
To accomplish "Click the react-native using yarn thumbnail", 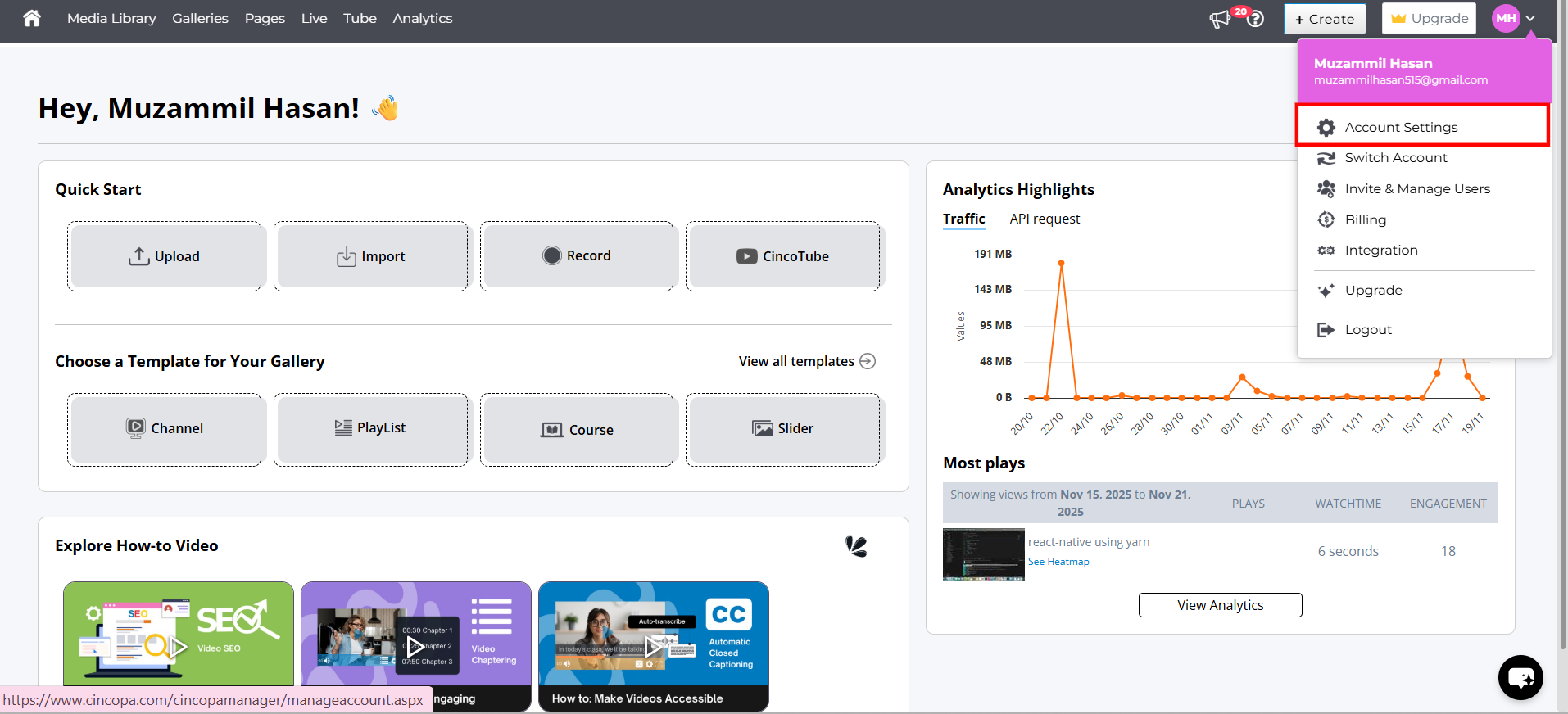I will click(983, 554).
